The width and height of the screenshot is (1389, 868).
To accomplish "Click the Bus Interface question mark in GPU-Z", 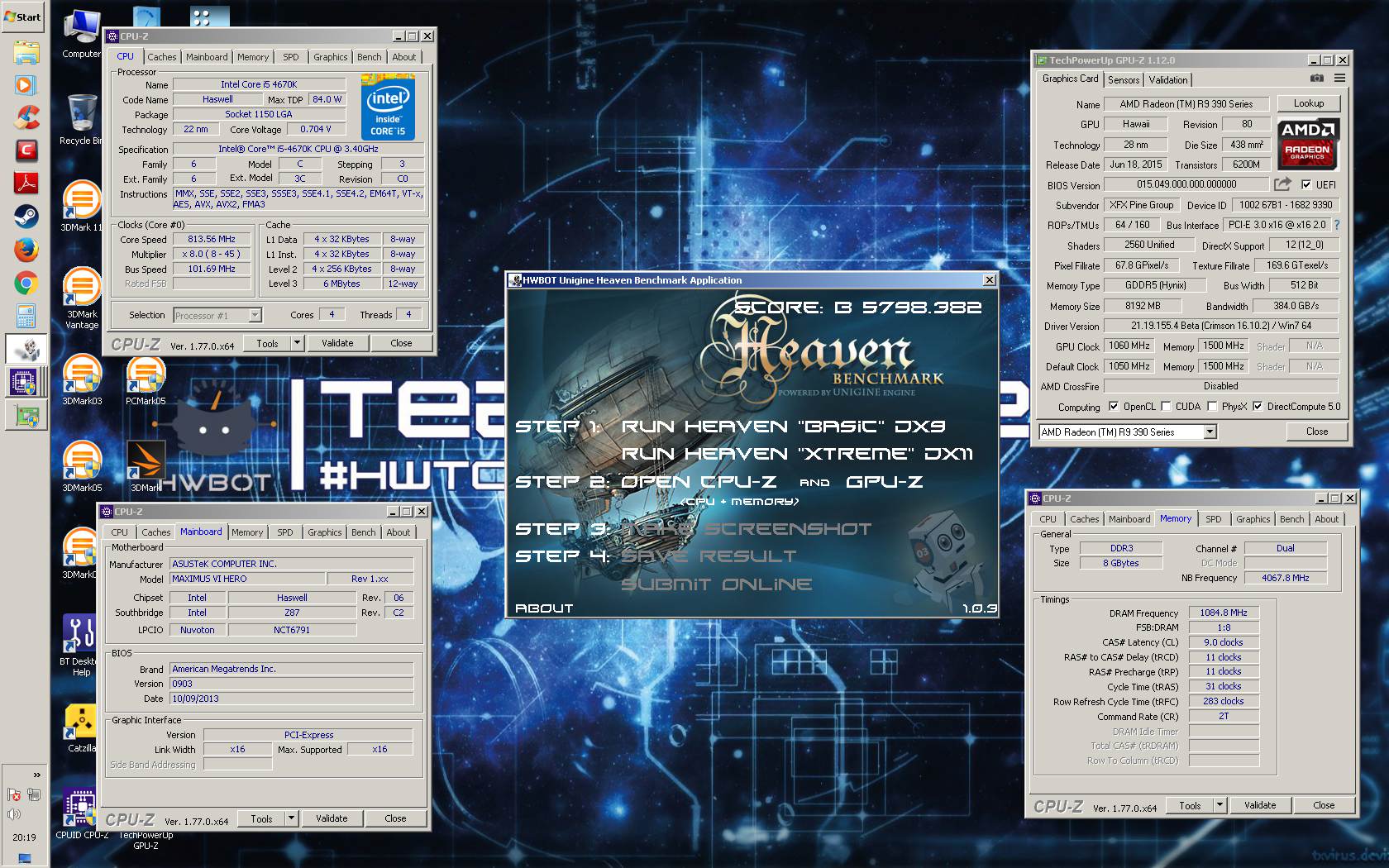I will pos(1336,225).
